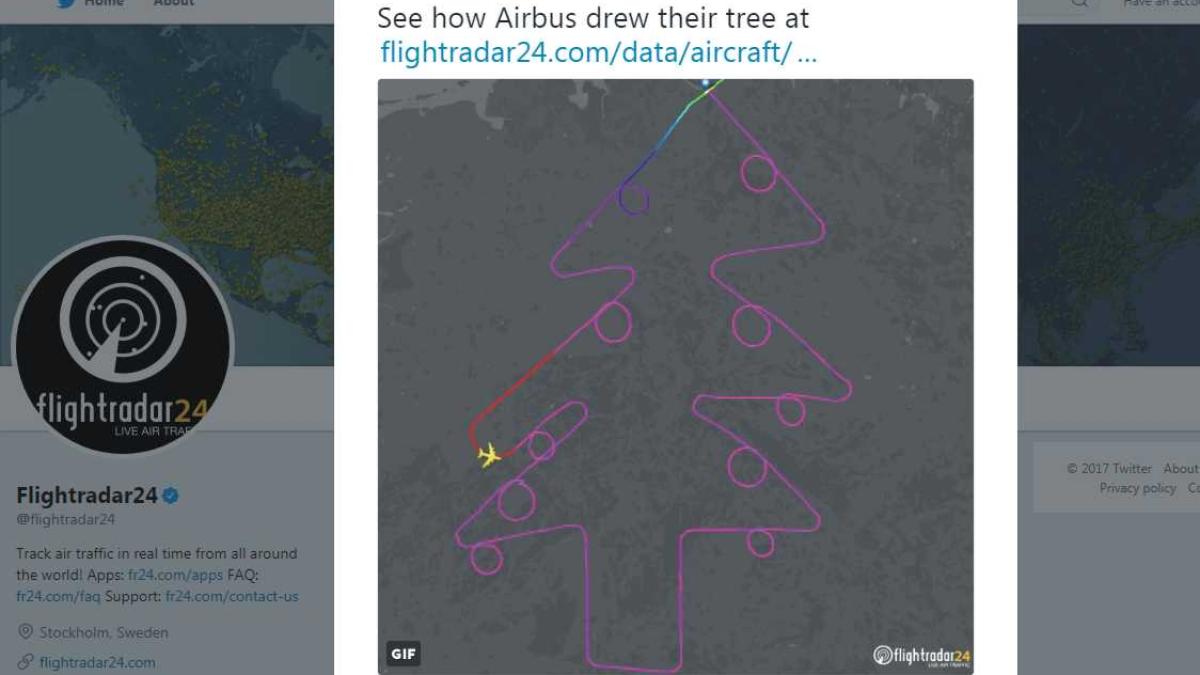The image size is (1200, 675).
Task: Open the Privacy policy link
Action: 1137,488
